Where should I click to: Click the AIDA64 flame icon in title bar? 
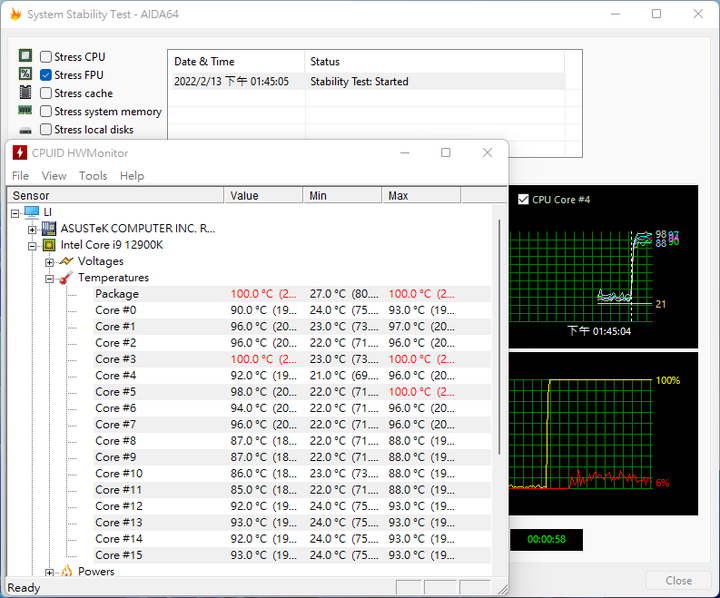tap(15, 14)
